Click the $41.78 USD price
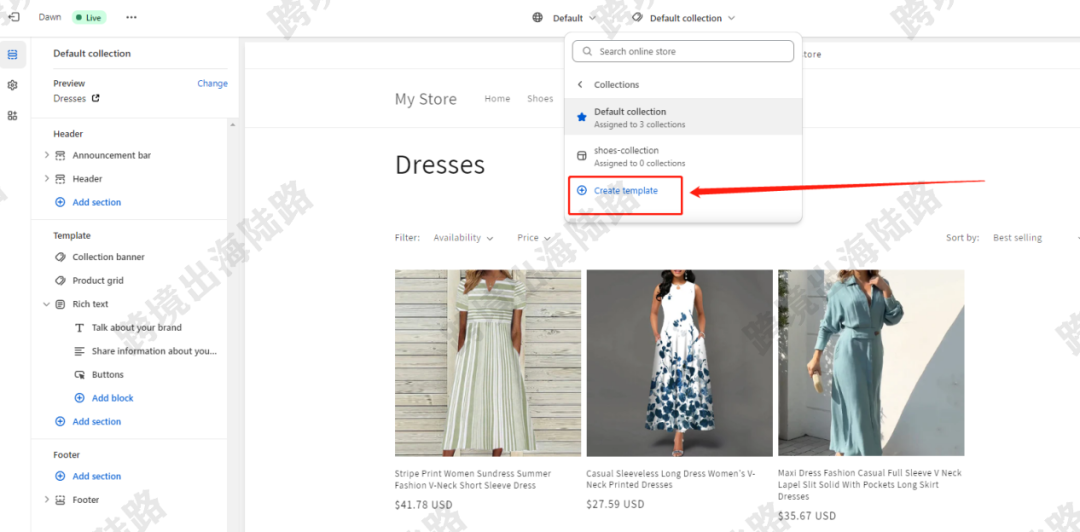 tap(424, 504)
